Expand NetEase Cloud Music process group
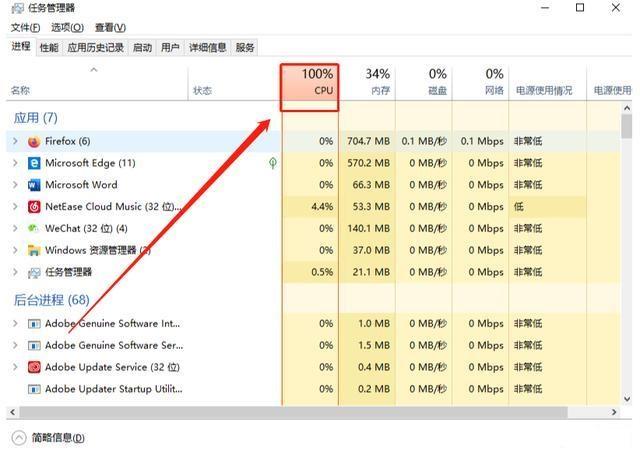 16,206
